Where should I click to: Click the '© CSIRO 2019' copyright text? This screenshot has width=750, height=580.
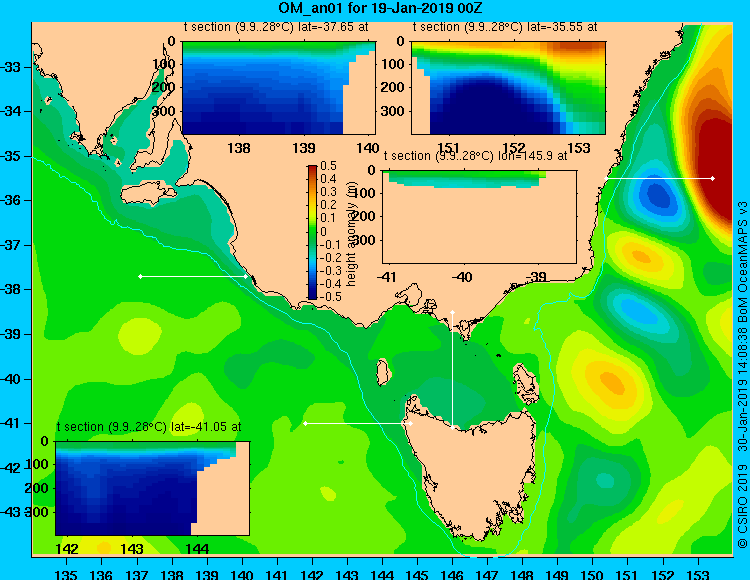tap(743, 508)
